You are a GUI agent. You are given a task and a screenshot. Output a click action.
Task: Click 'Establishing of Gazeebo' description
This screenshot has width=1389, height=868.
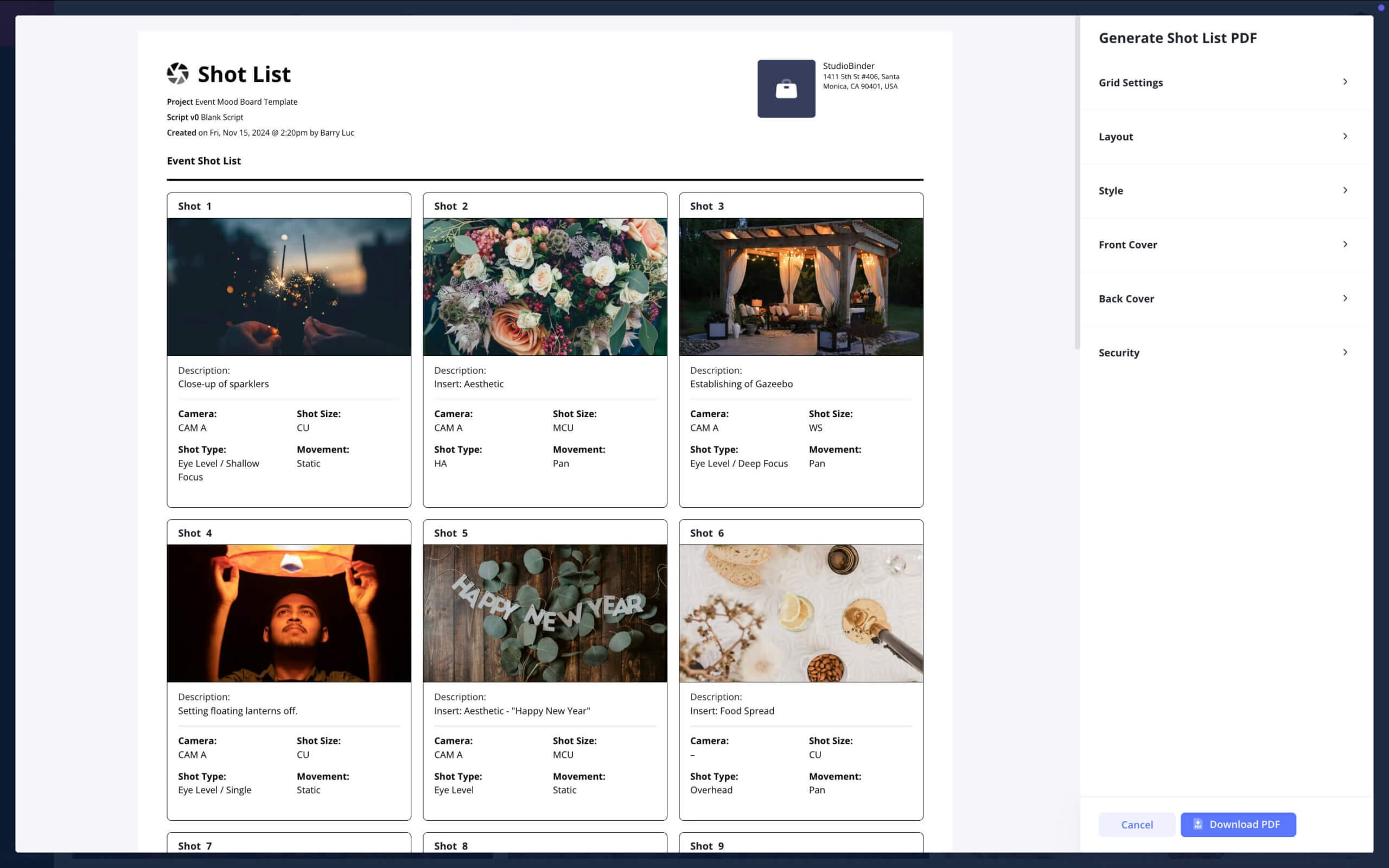(741, 384)
